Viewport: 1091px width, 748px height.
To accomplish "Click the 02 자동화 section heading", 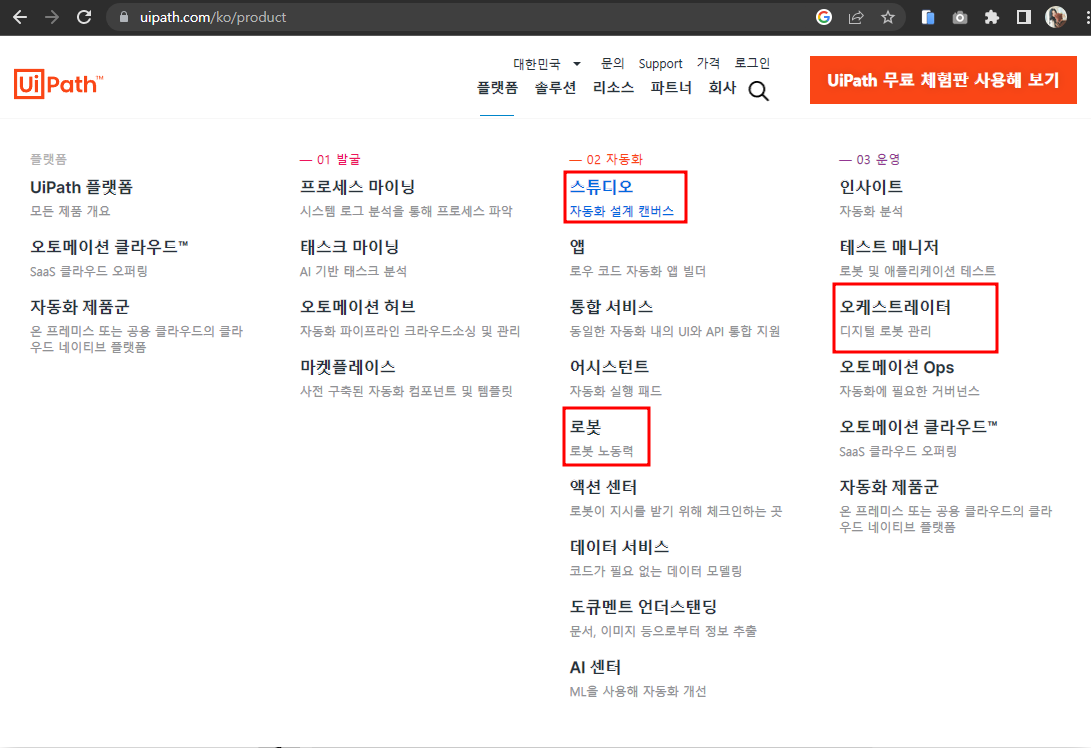I will point(606,159).
